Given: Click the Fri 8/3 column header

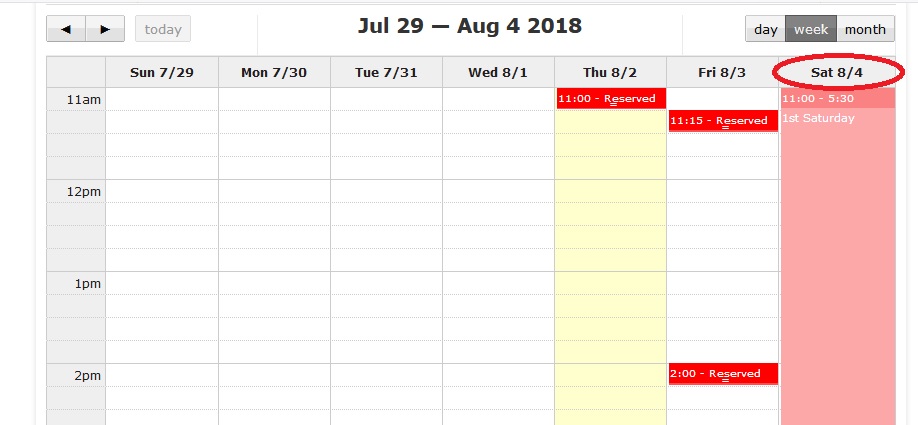Looking at the screenshot, I should (722, 72).
